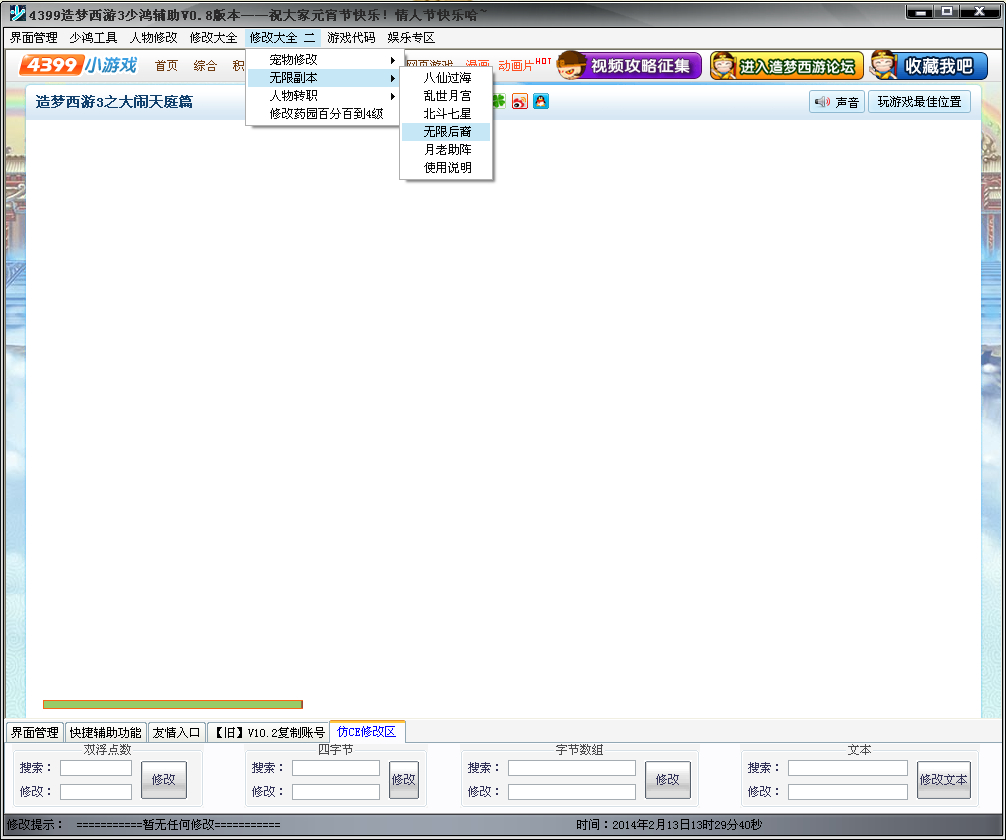Click the green loading progress bar
The image size is (1006, 840).
173,704
